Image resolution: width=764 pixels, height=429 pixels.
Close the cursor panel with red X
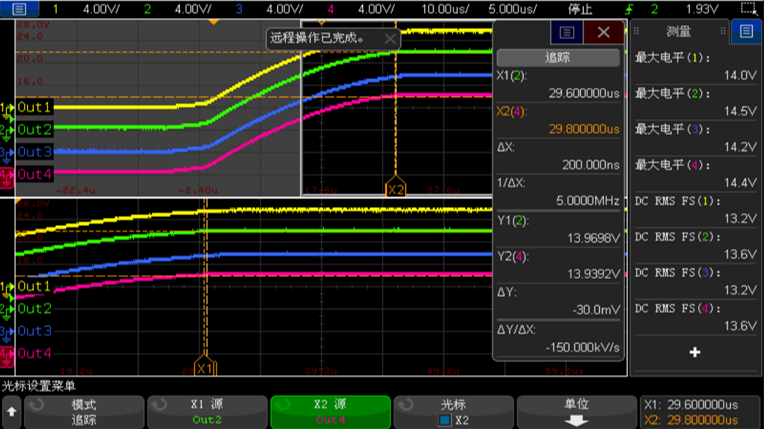(x=603, y=32)
